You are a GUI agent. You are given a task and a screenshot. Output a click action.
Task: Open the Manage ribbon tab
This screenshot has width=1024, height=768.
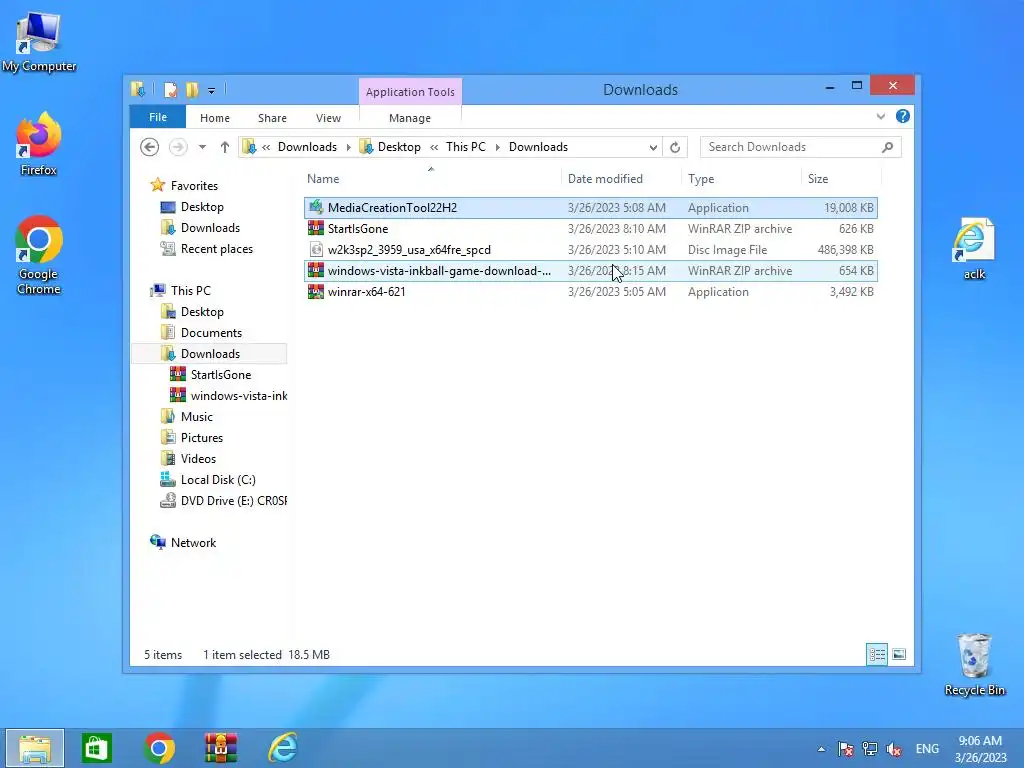click(x=410, y=118)
